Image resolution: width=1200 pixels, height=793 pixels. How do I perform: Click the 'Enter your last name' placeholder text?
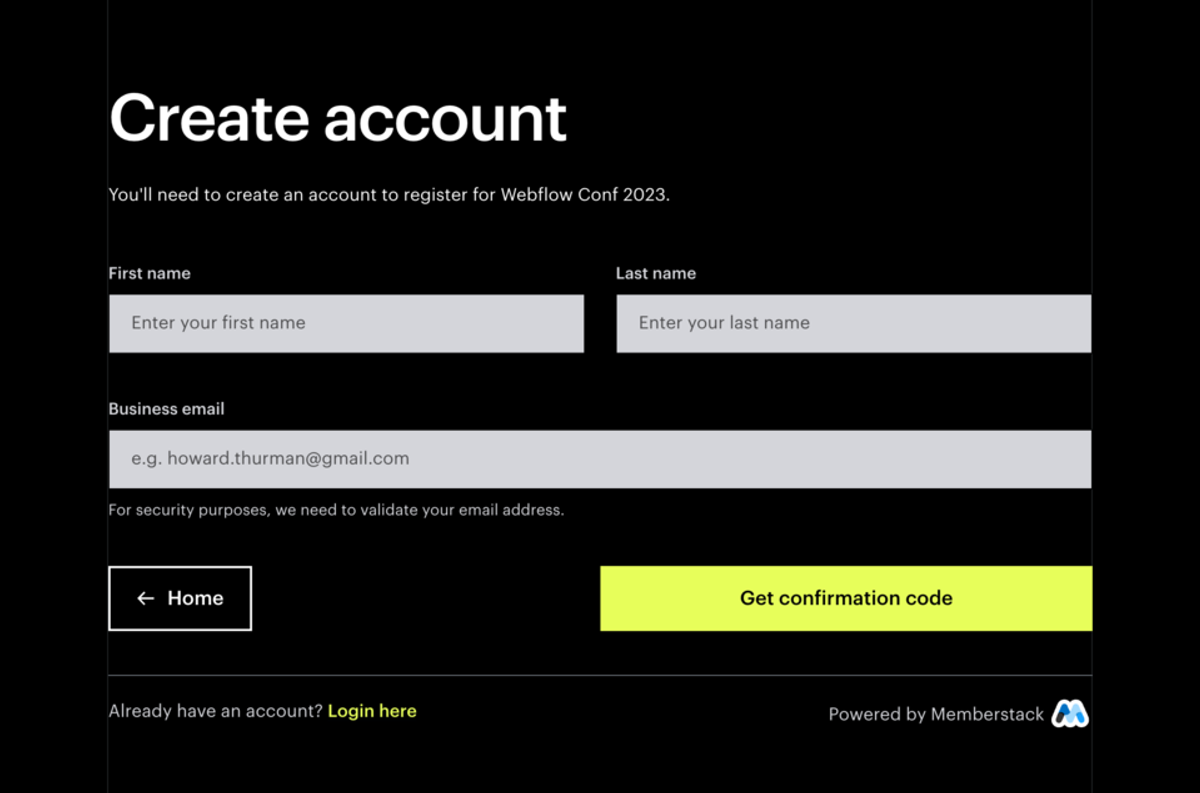724,323
